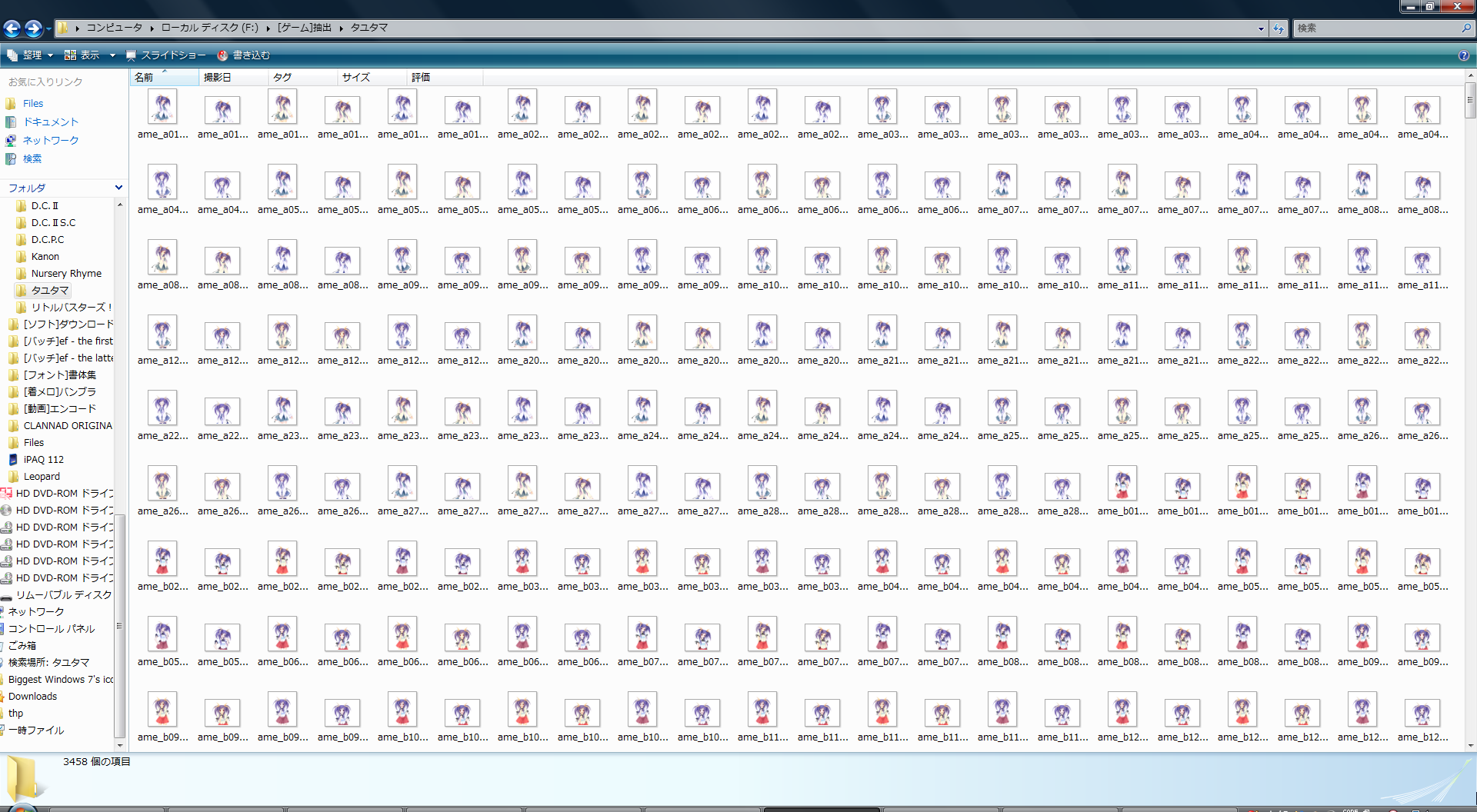The image size is (1477, 812).
Task: Navigate to [ゲーム]抽出 in the breadcrumb
Action: click(305, 28)
